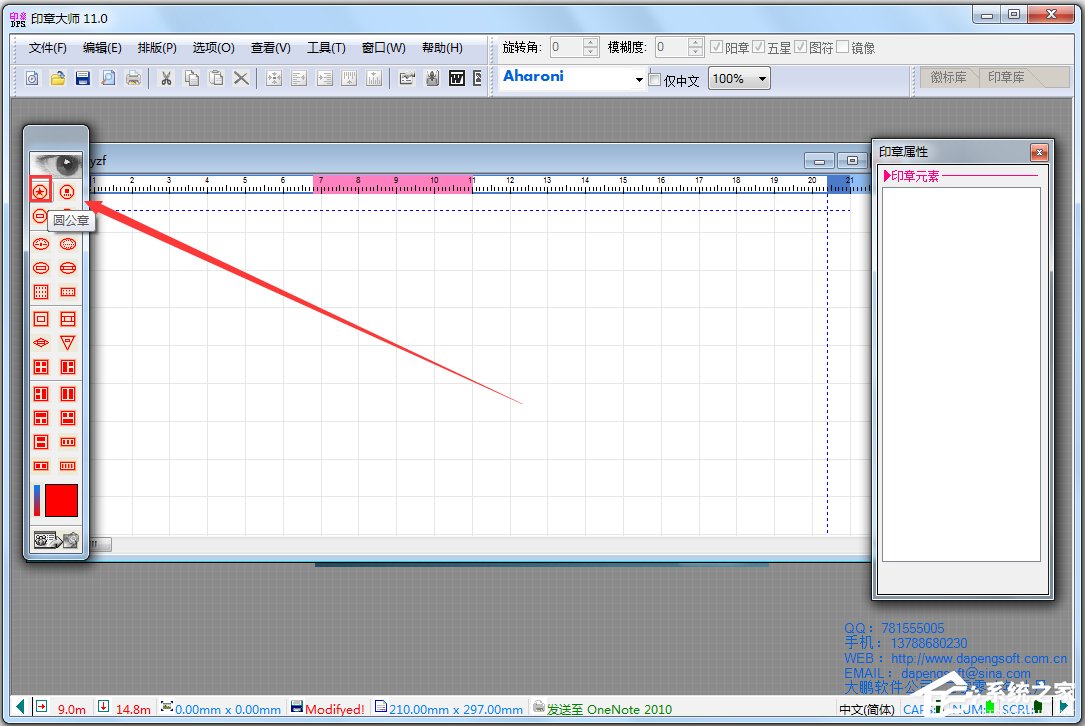Open the 窗口(W) menu
The height and width of the screenshot is (726, 1085).
(383, 48)
